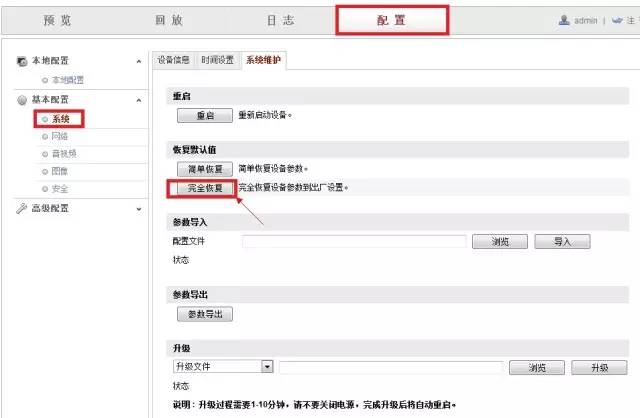Open the 升级文件 upgrade type dropdown
This screenshot has width=640, height=418.
(267, 367)
